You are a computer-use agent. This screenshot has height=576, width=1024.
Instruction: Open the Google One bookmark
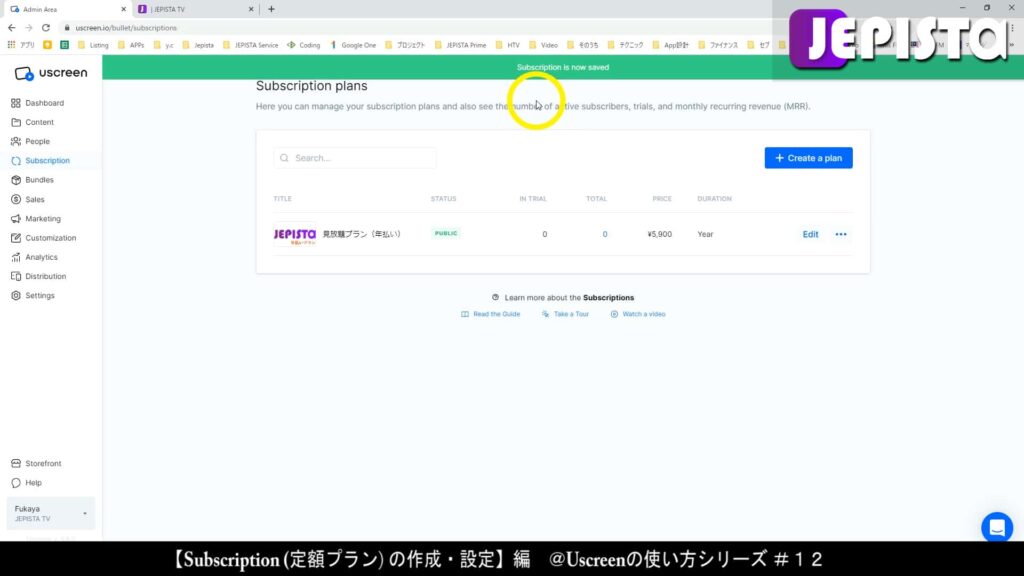353,45
